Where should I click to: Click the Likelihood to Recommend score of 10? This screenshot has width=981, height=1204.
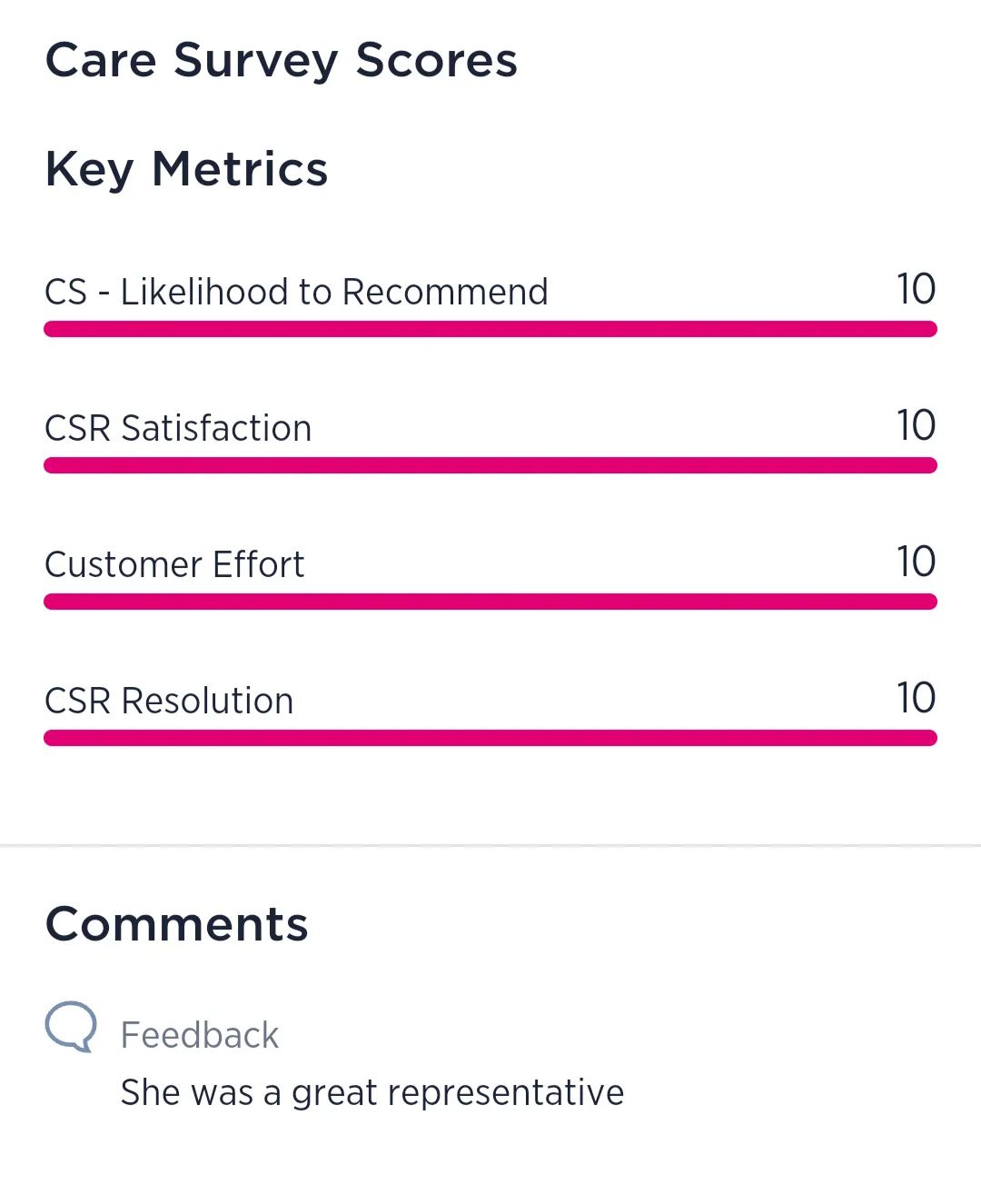pyautogui.click(x=916, y=289)
